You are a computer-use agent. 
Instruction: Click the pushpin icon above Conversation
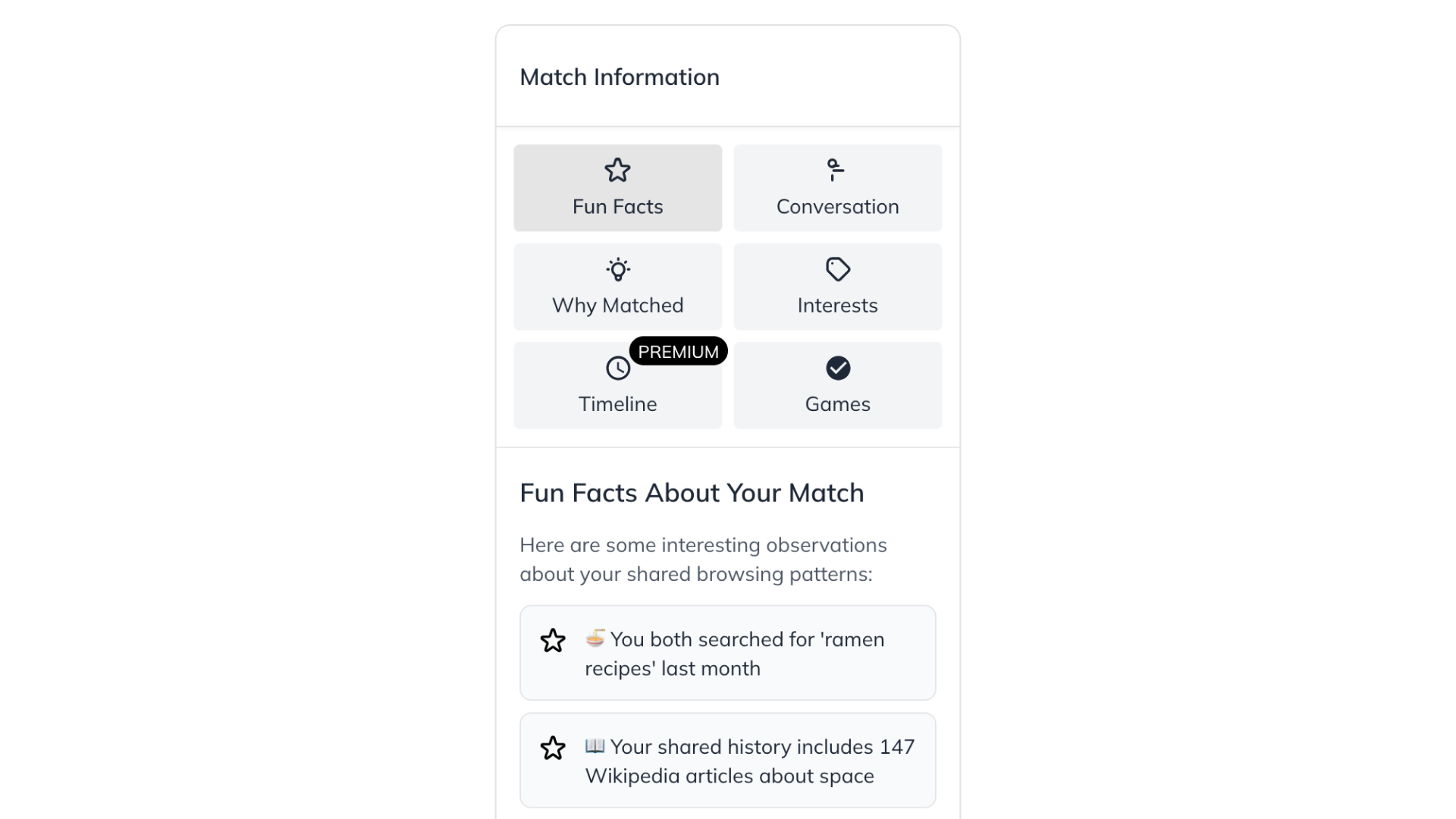(x=836, y=170)
